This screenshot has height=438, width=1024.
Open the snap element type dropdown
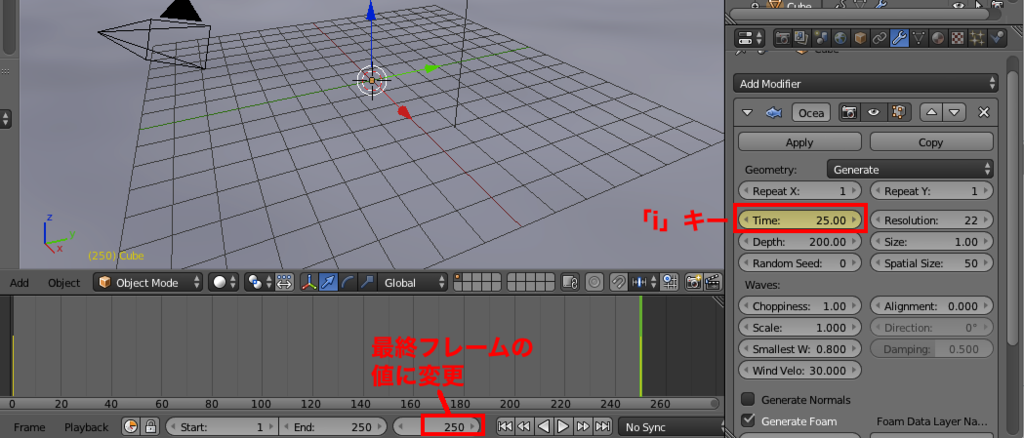point(642,283)
